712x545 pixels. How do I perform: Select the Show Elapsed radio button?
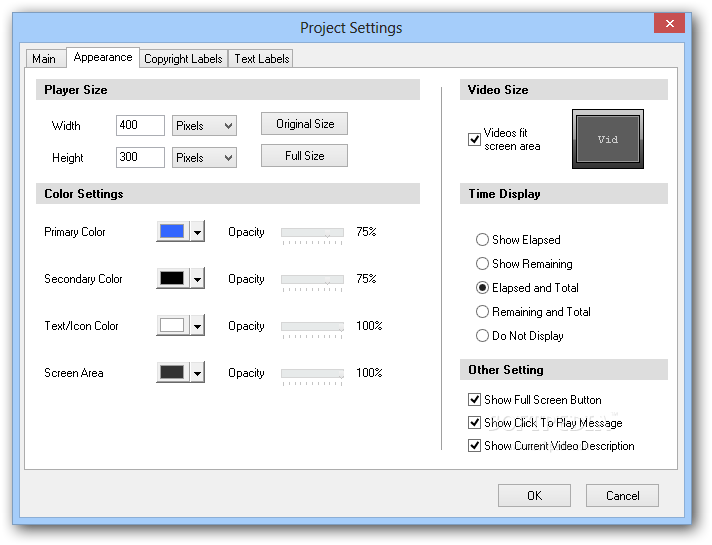click(x=483, y=240)
